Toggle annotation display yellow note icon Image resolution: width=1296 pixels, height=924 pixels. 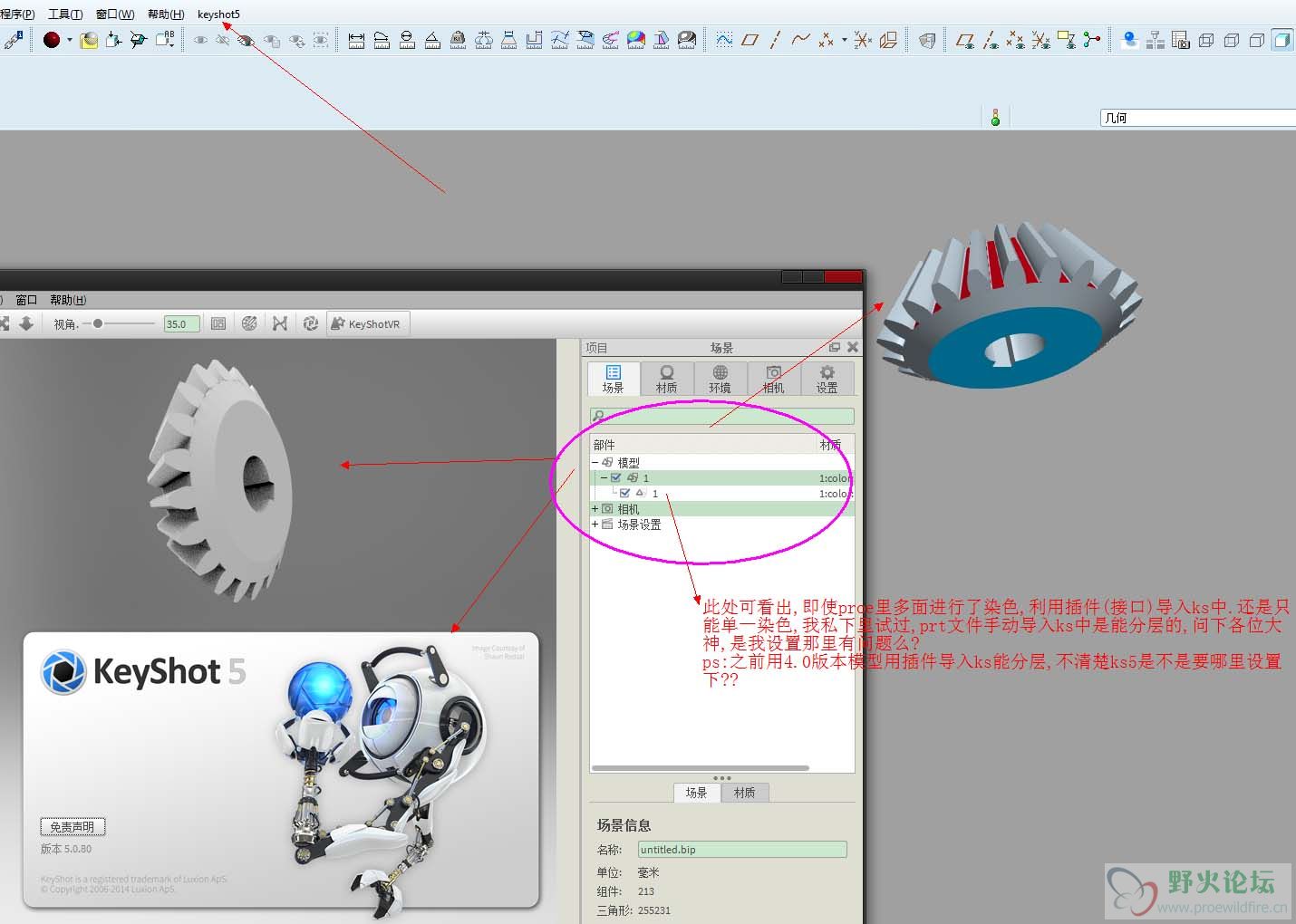coord(1067,40)
